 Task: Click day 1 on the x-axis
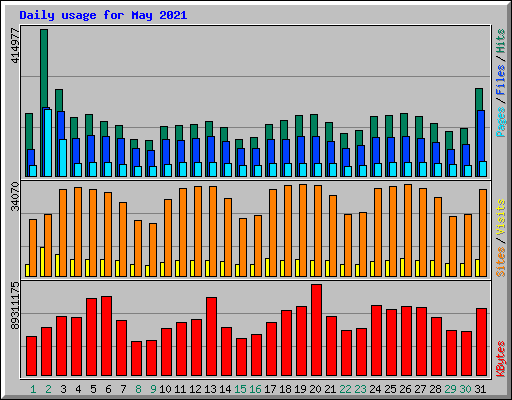pyautogui.click(x=33, y=389)
